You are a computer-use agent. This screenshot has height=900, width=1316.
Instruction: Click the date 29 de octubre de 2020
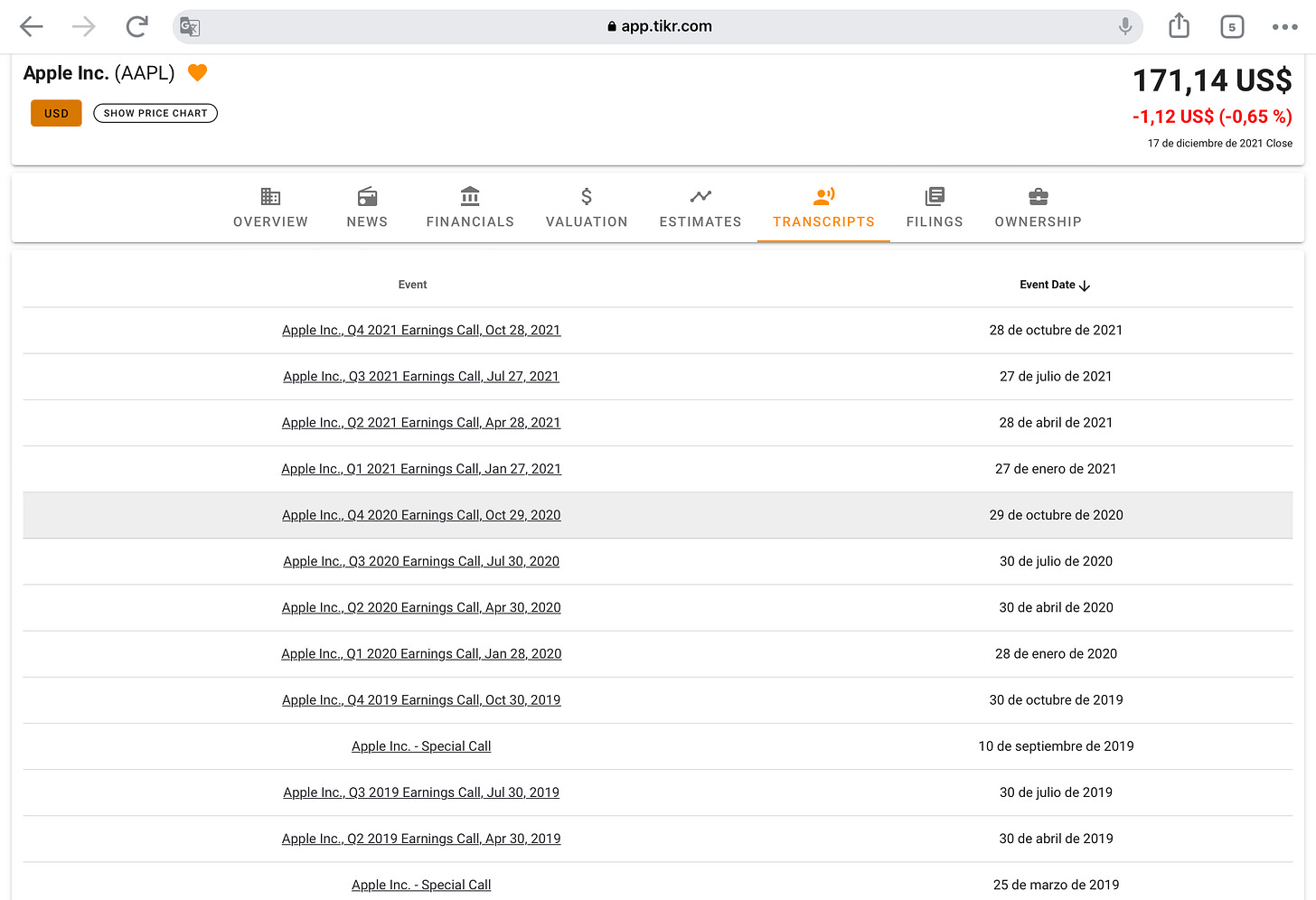coord(1056,515)
